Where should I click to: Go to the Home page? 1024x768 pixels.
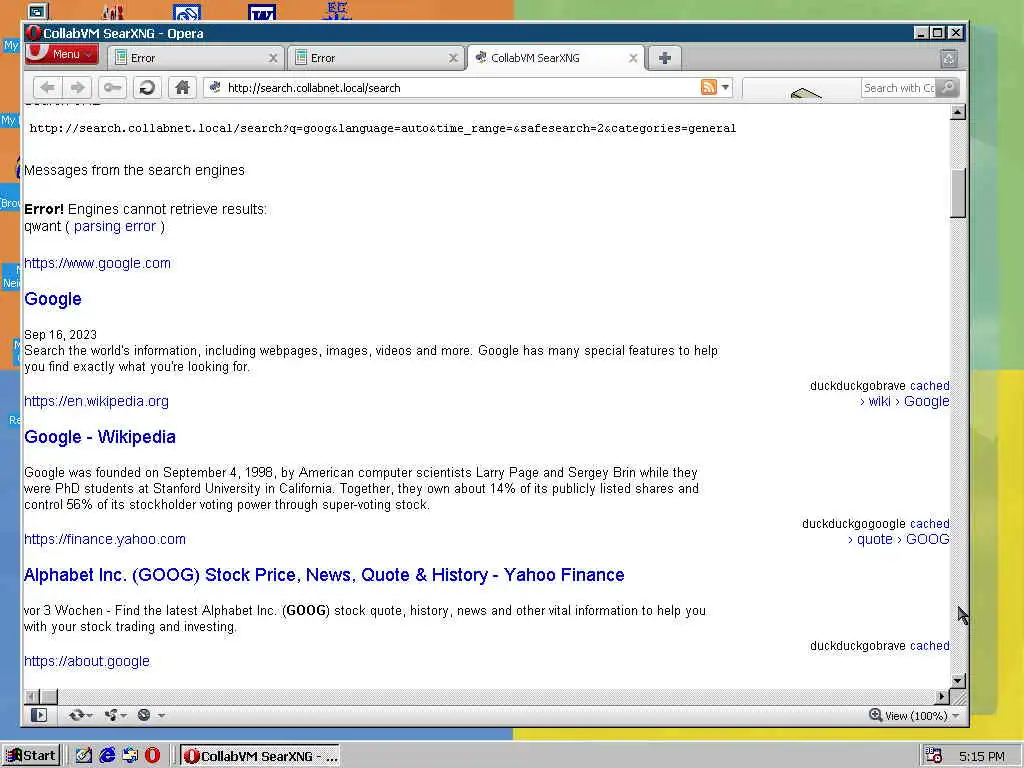[x=182, y=88]
